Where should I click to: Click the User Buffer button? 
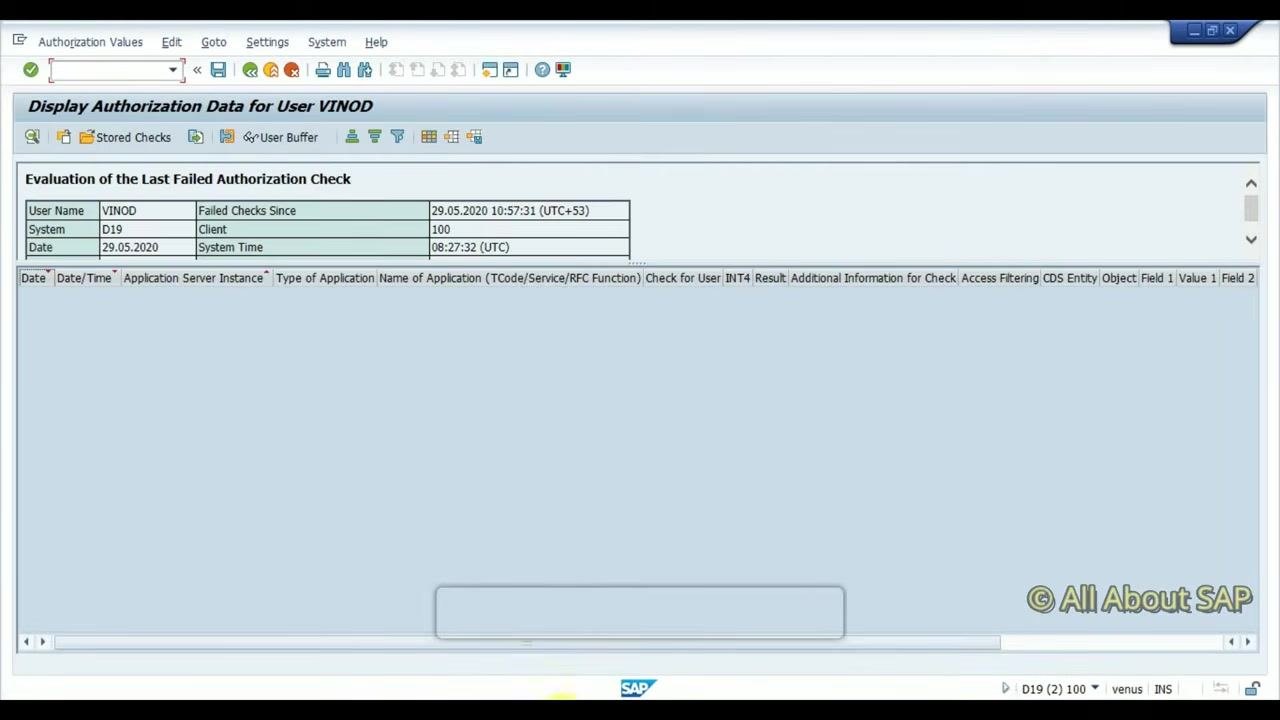point(281,137)
